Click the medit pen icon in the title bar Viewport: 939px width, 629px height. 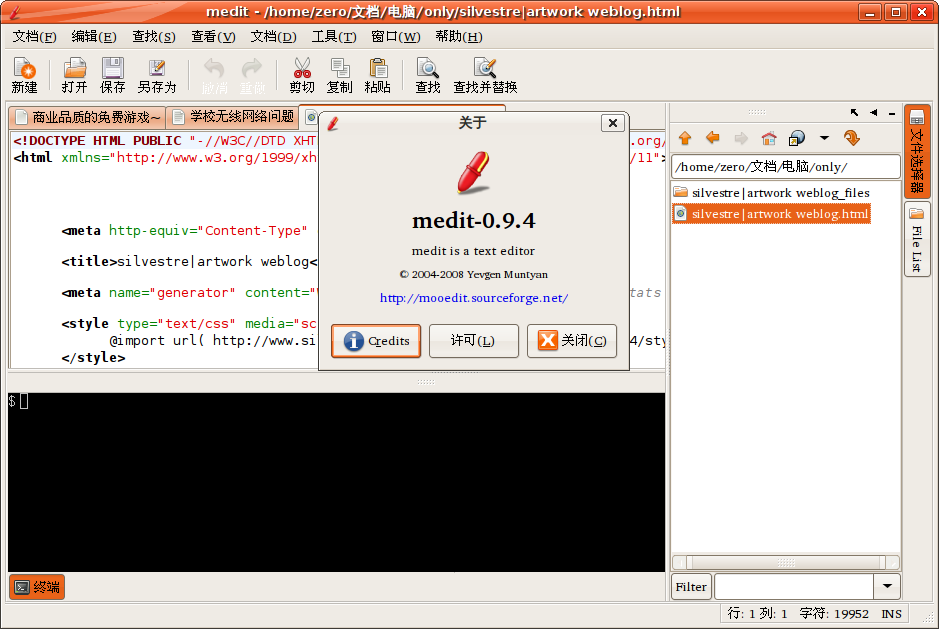coord(14,11)
